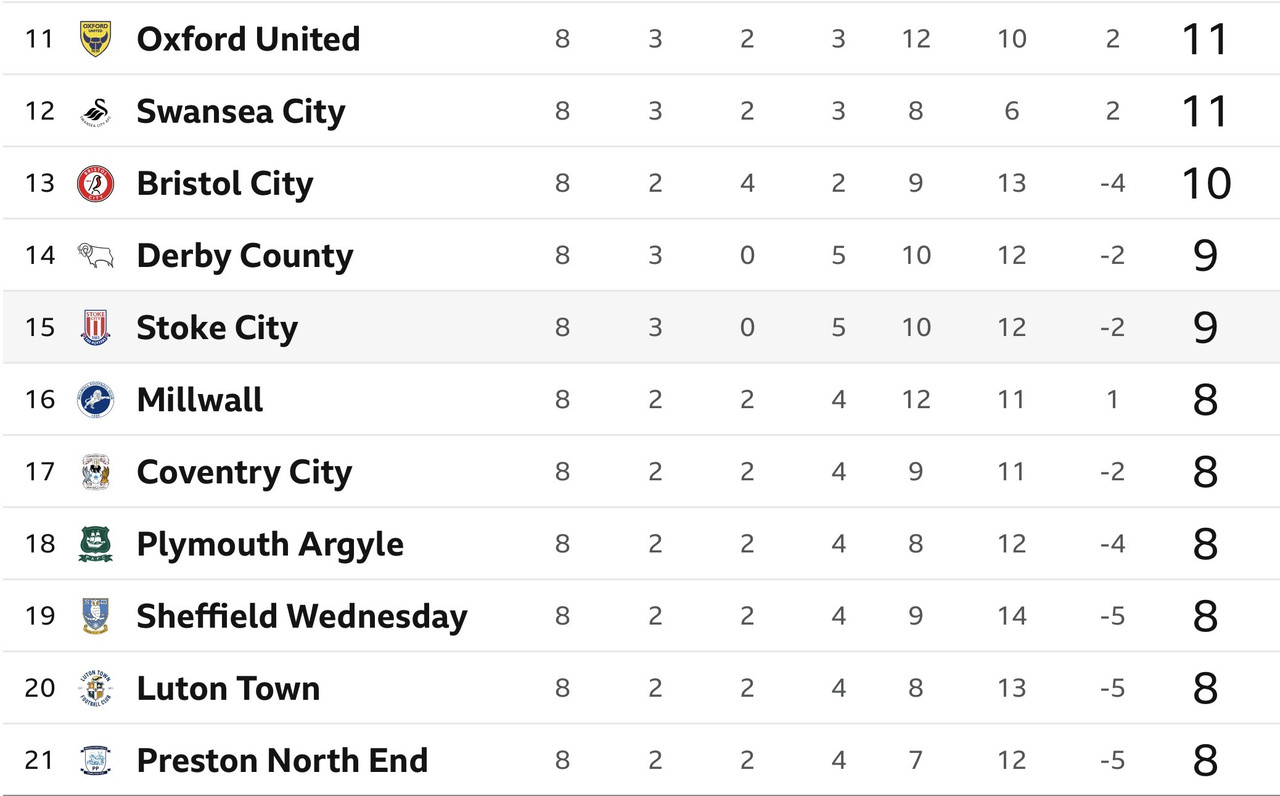Open the Swansea City team page
The image size is (1280, 796).
point(241,111)
